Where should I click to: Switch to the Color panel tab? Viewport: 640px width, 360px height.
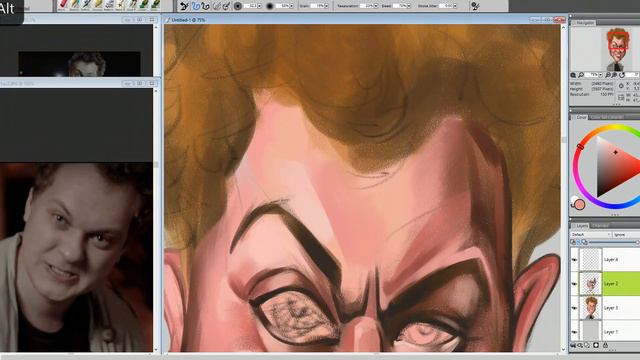579,117
